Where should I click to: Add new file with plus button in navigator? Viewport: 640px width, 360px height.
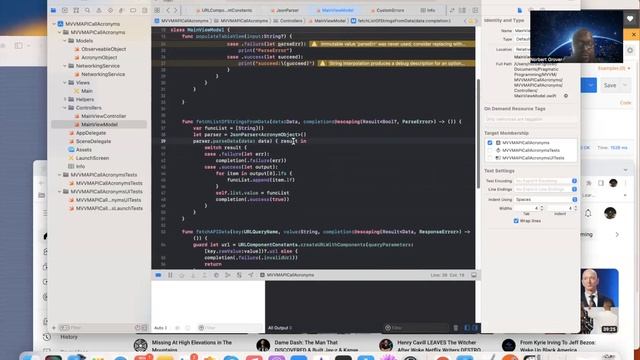coord(53,328)
